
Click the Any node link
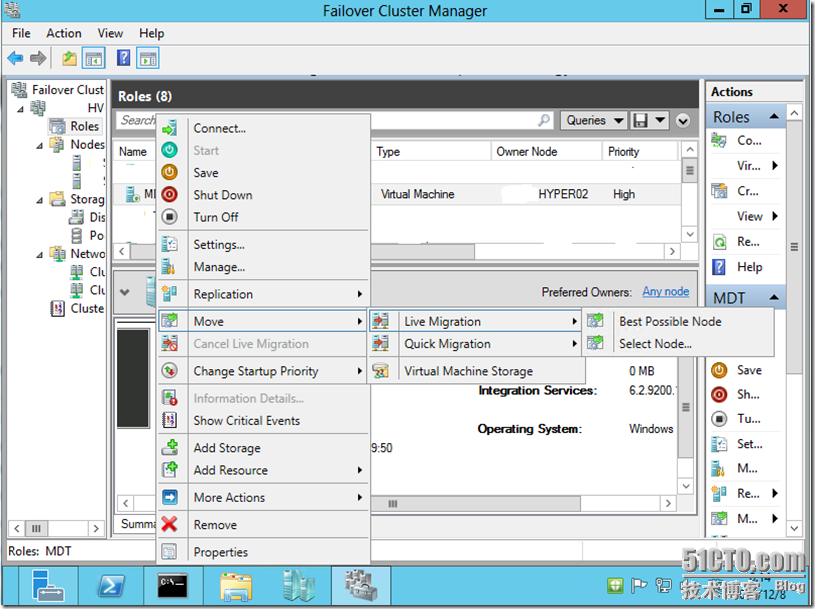[666, 292]
